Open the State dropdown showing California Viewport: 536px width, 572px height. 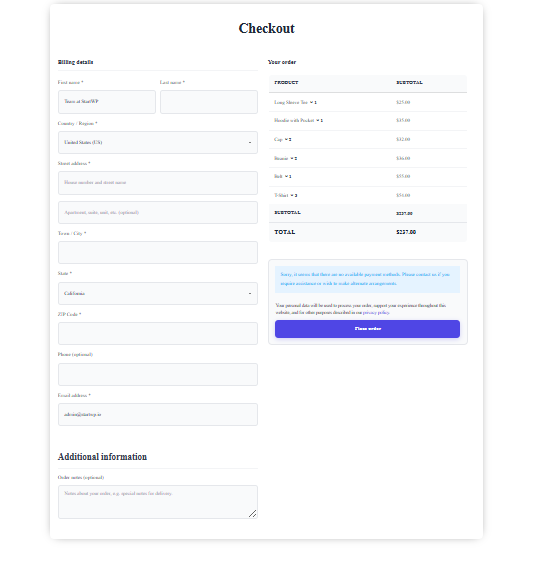coord(158,293)
